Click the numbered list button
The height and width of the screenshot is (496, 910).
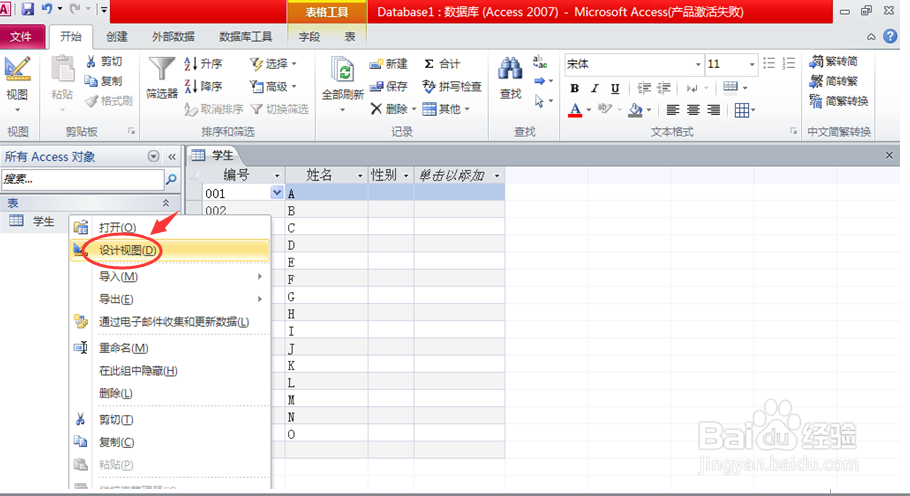789,63
